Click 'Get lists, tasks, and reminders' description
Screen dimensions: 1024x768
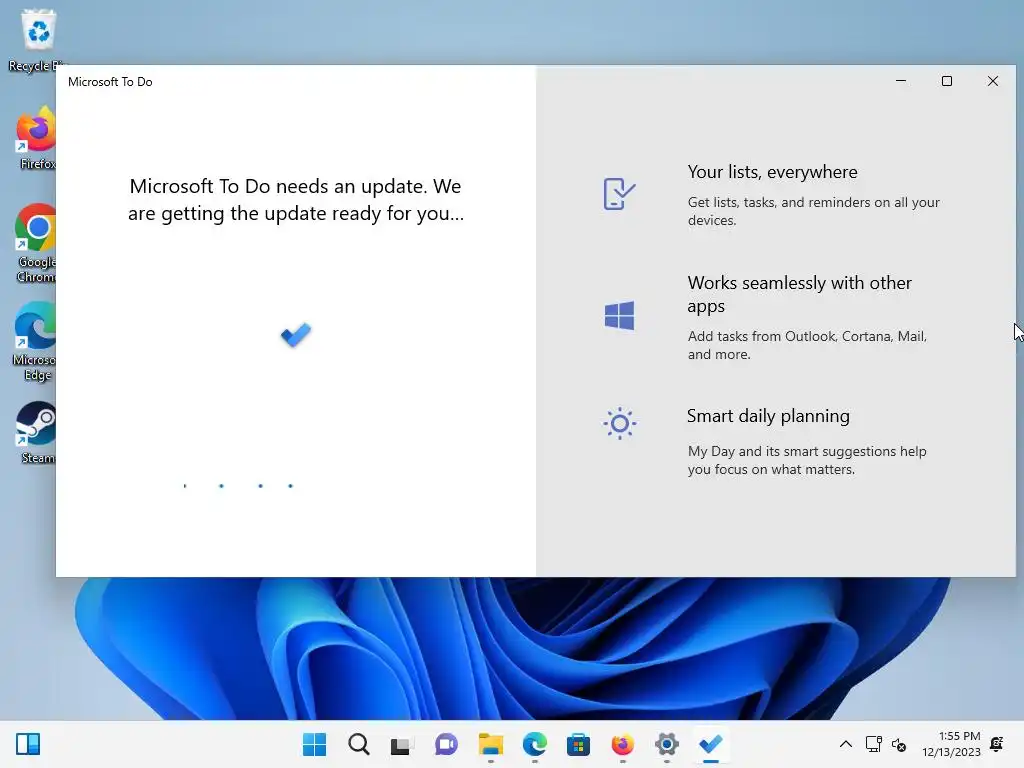[x=814, y=211]
